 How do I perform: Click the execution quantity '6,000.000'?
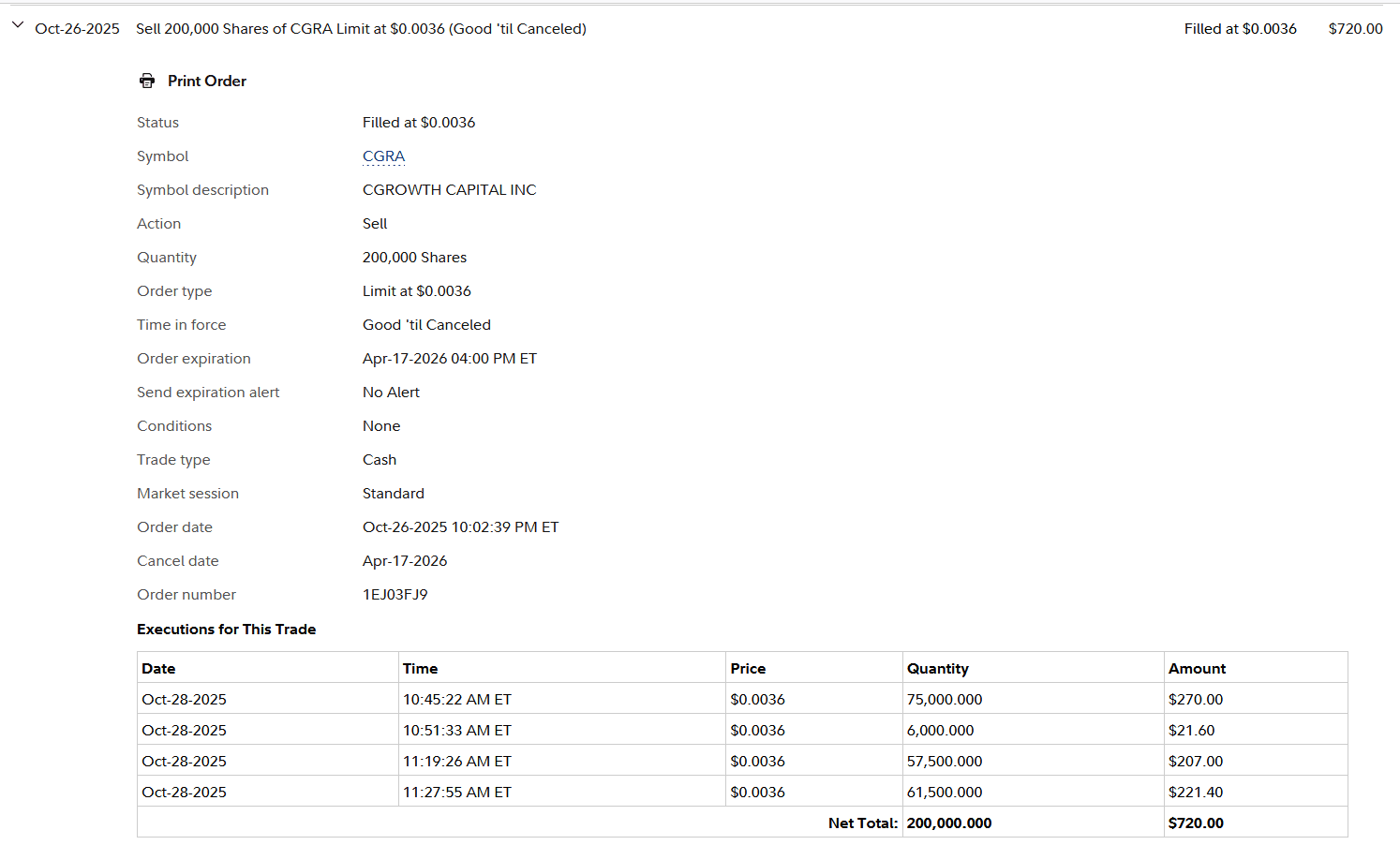tap(941, 731)
